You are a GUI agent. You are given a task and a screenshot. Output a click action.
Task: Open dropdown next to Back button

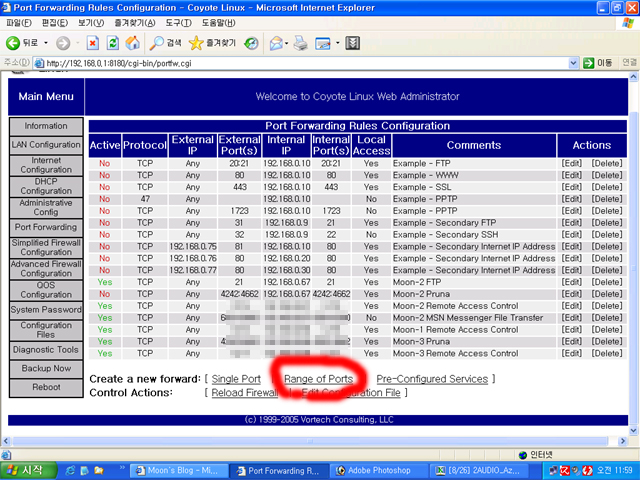coord(46,43)
